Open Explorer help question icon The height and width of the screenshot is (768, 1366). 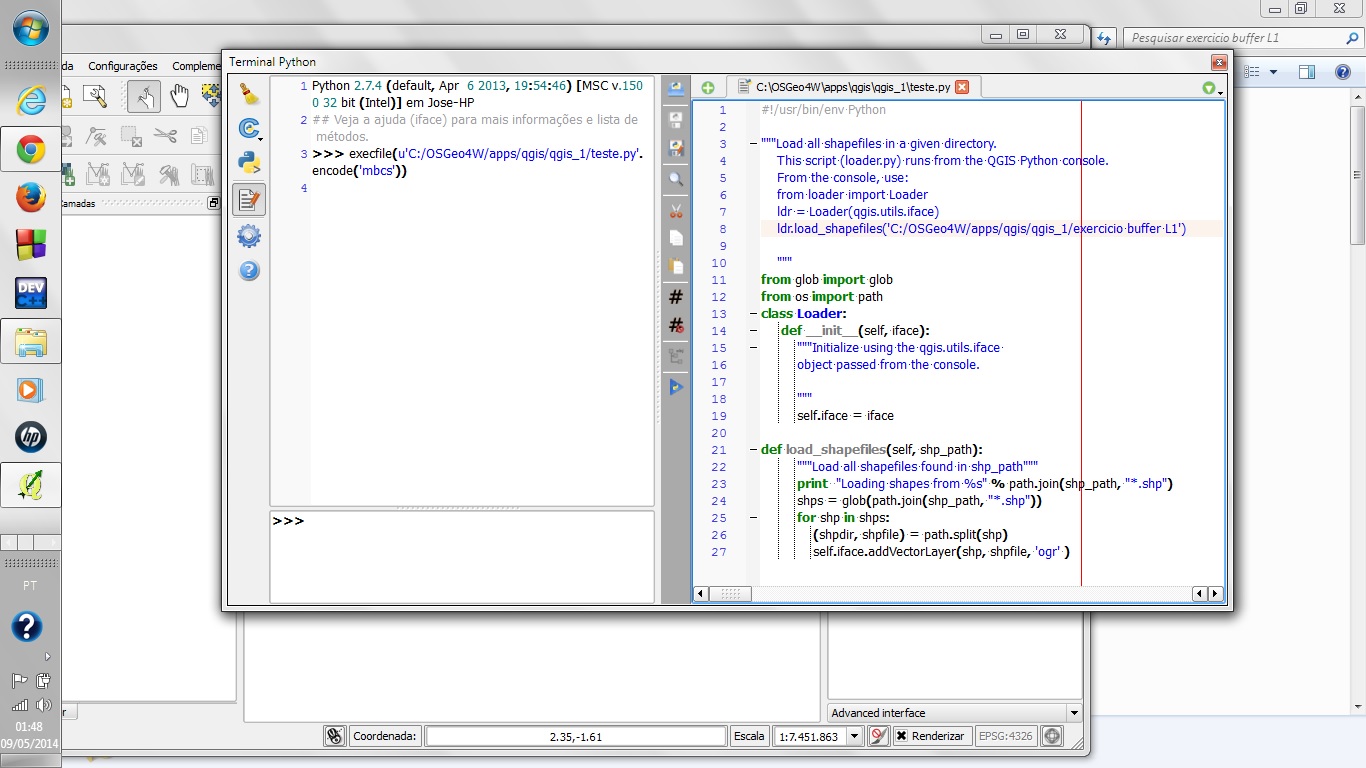[1341, 72]
